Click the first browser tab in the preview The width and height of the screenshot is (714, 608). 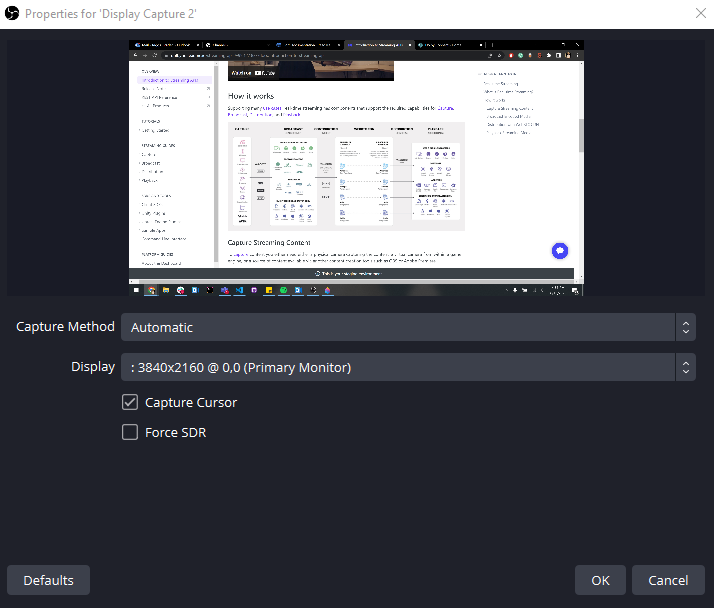pos(165,45)
